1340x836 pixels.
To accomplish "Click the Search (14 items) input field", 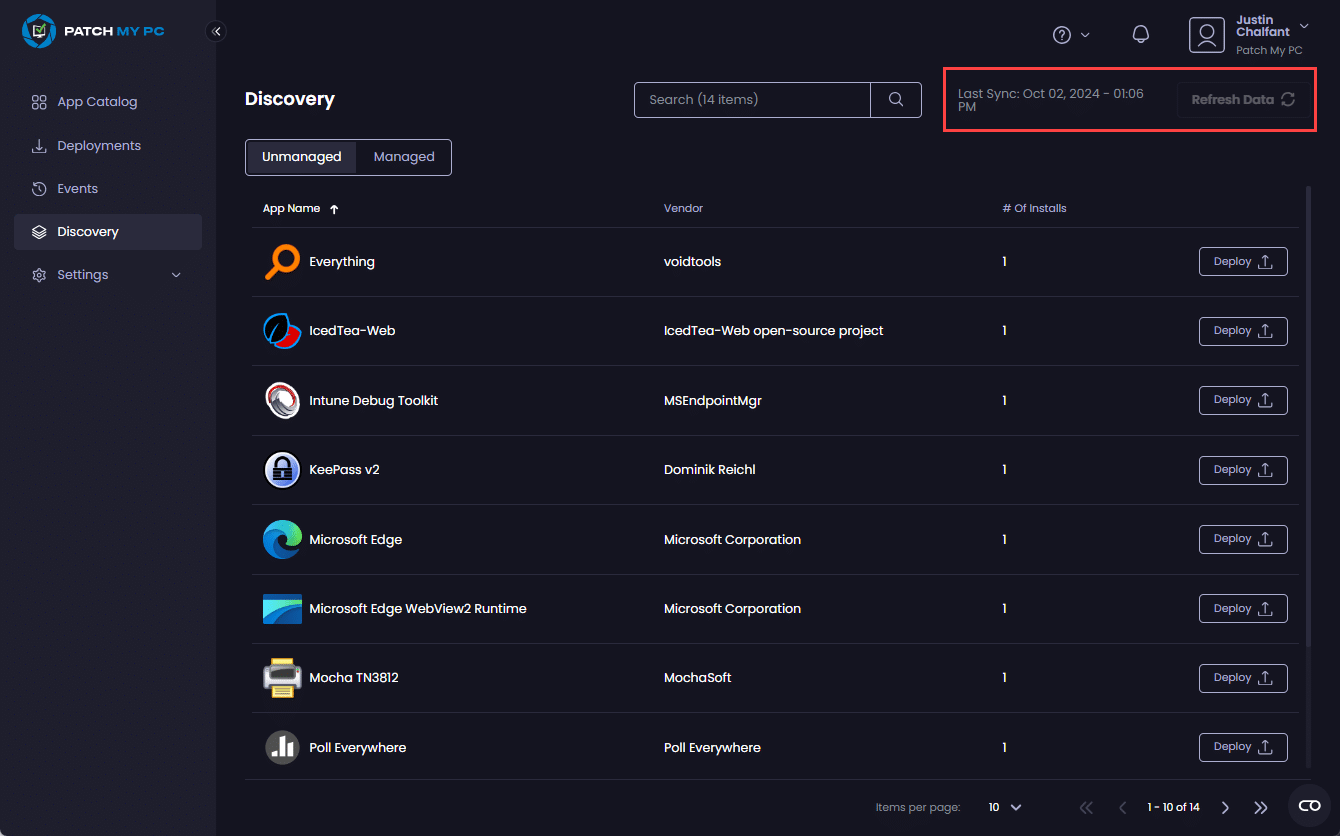I will click(x=752, y=100).
